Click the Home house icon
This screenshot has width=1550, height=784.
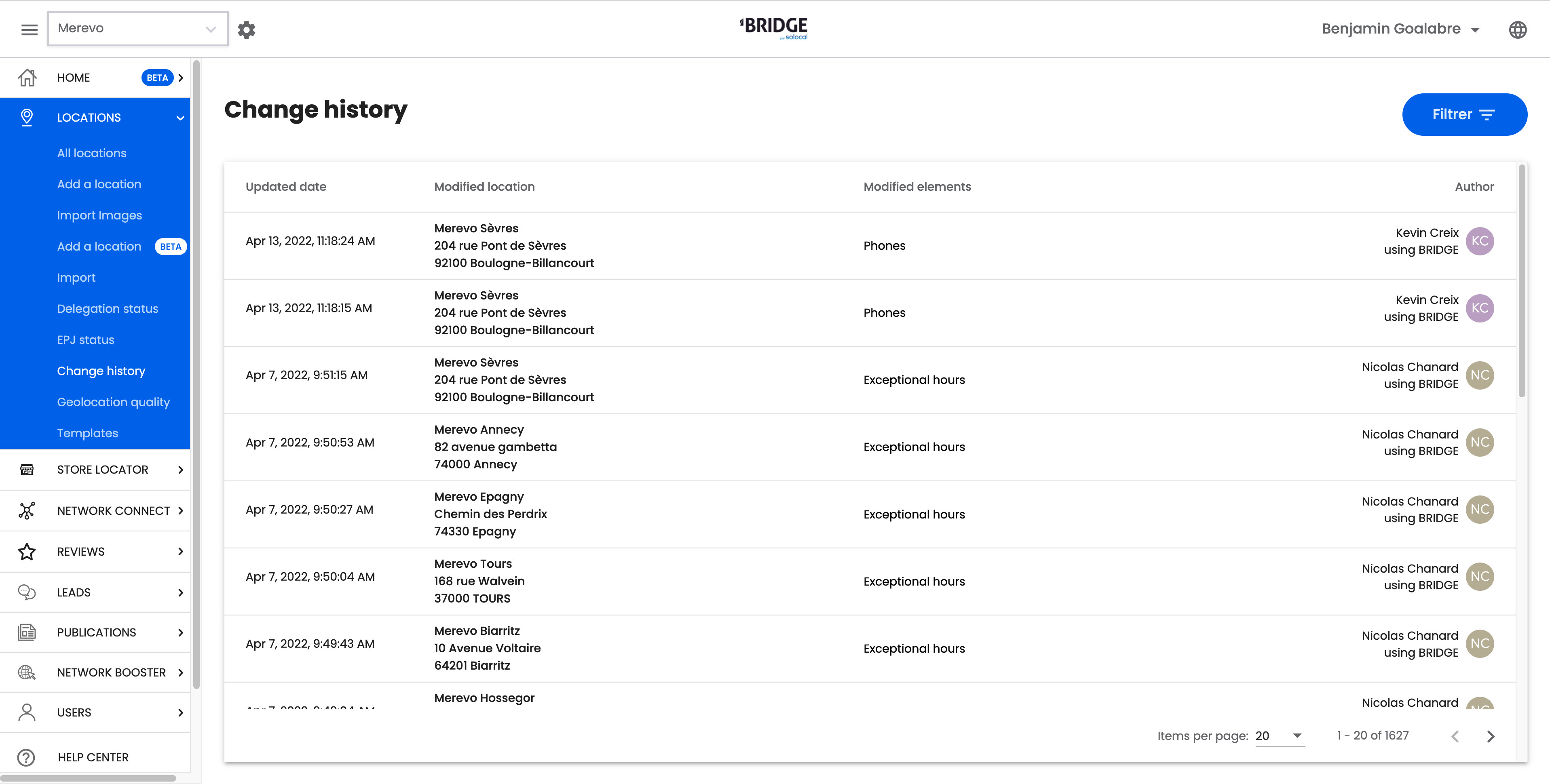tap(27, 78)
